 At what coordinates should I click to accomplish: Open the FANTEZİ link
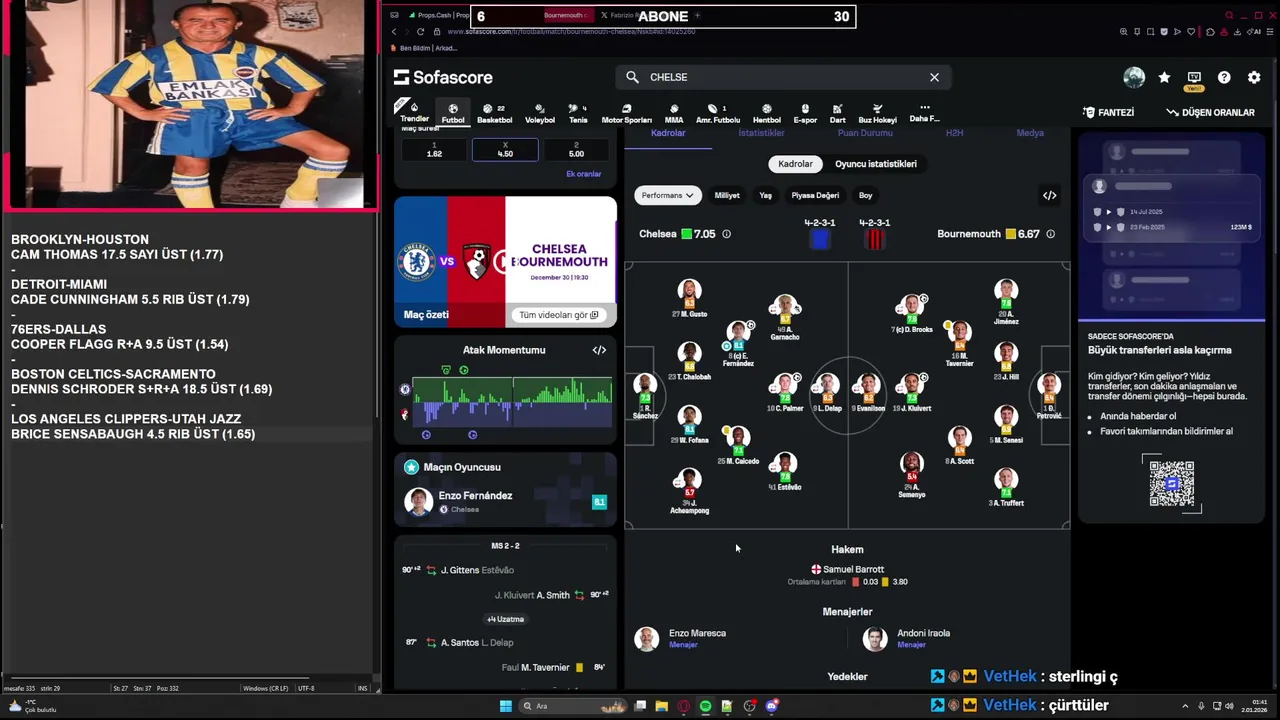1108,113
